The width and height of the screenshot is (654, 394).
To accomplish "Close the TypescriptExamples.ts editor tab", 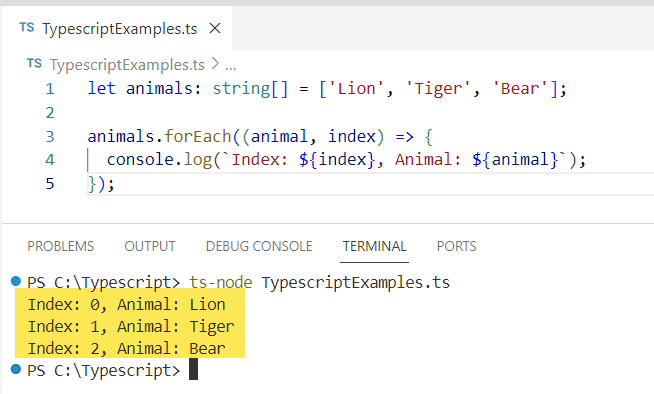I will pos(215,28).
